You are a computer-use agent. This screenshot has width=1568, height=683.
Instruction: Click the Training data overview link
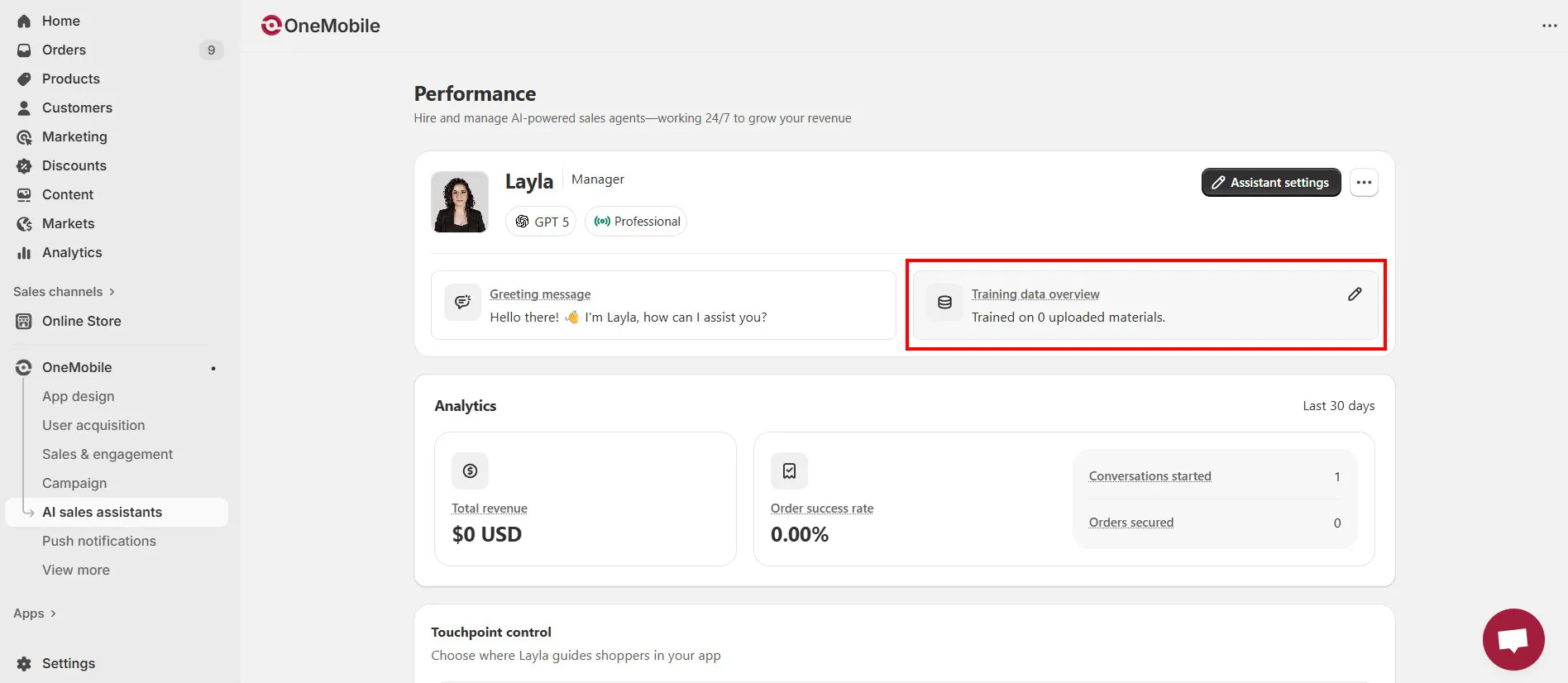pos(1035,294)
